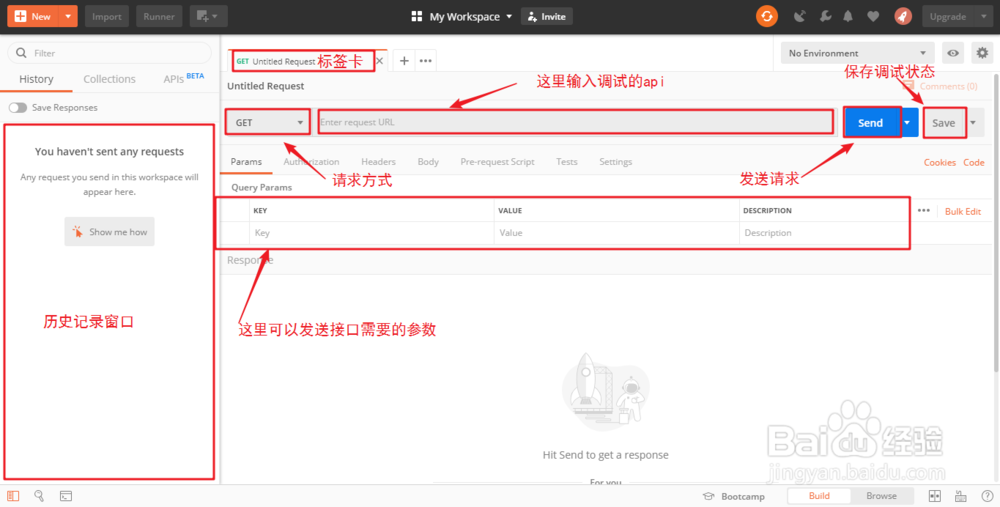This screenshot has height=507, width=1000.
Task: Select the Settings request tab
Action: point(615,162)
